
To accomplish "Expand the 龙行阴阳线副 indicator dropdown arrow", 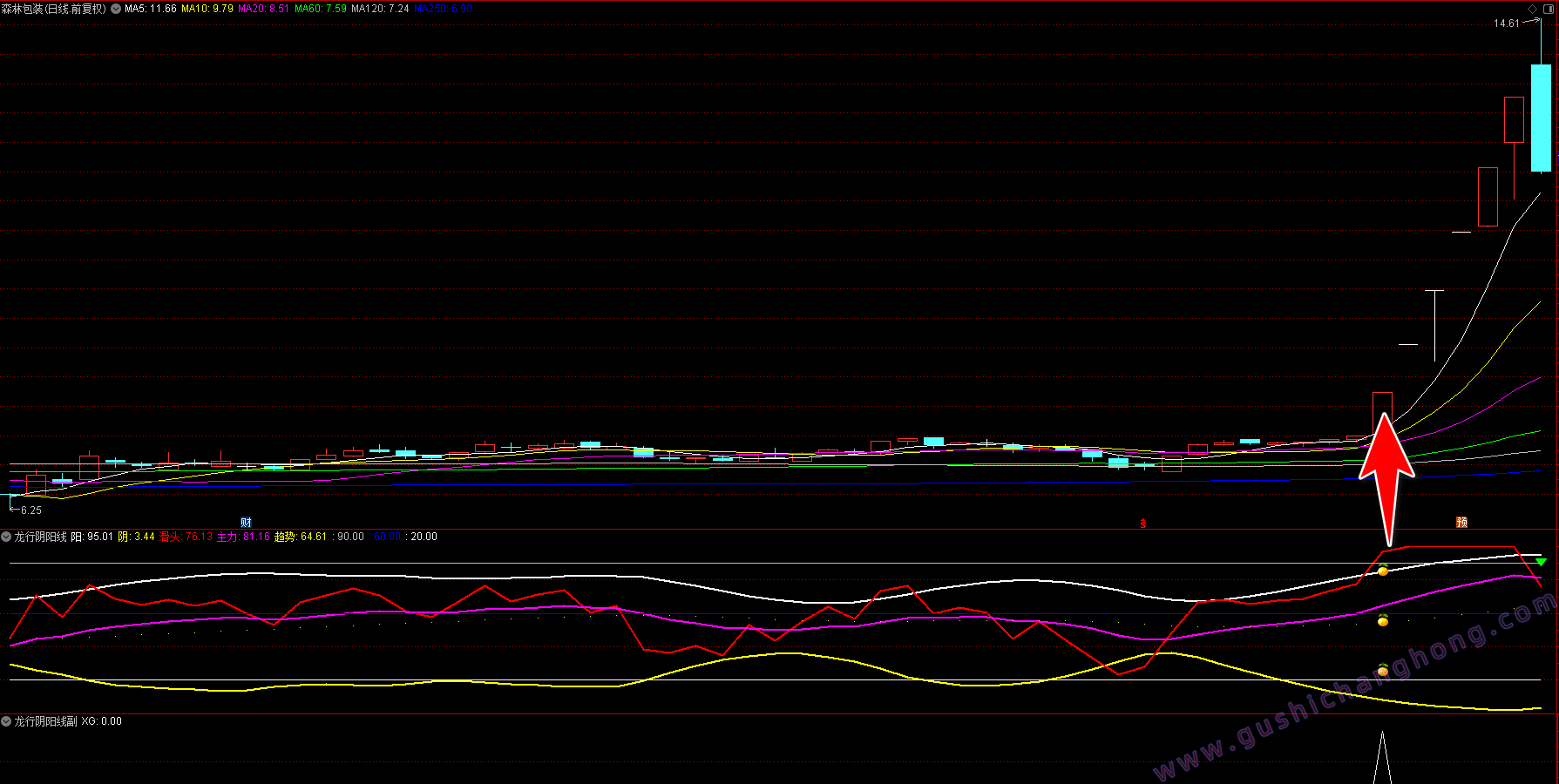I will pos(6,721).
